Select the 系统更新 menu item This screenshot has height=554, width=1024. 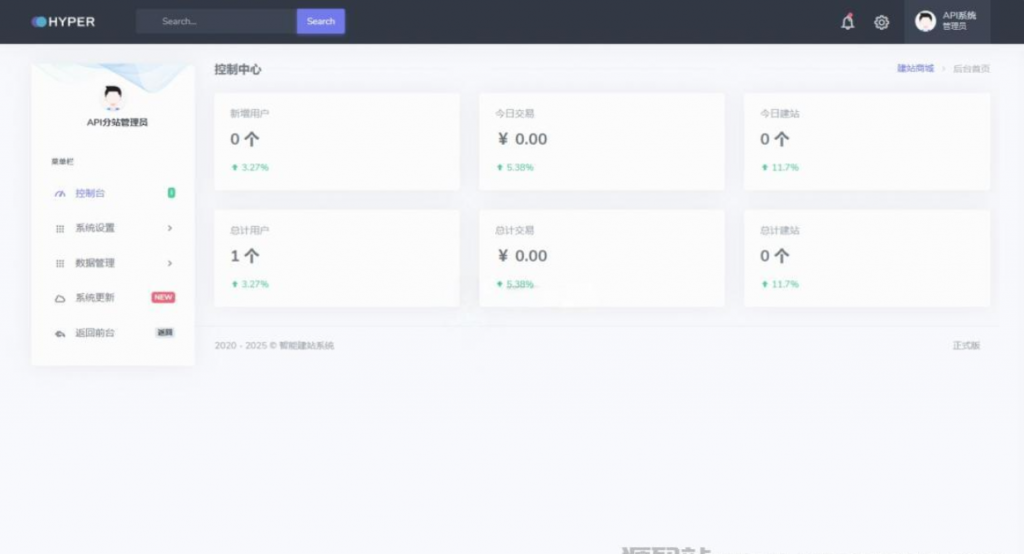coord(95,298)
